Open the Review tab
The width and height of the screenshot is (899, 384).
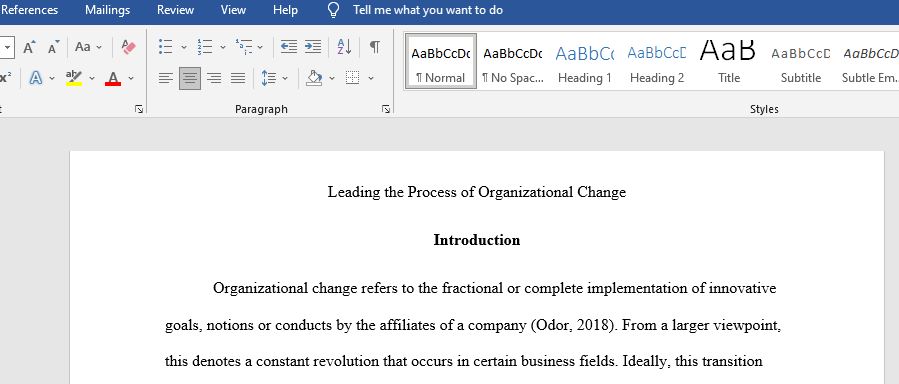[x=175, y=10]
